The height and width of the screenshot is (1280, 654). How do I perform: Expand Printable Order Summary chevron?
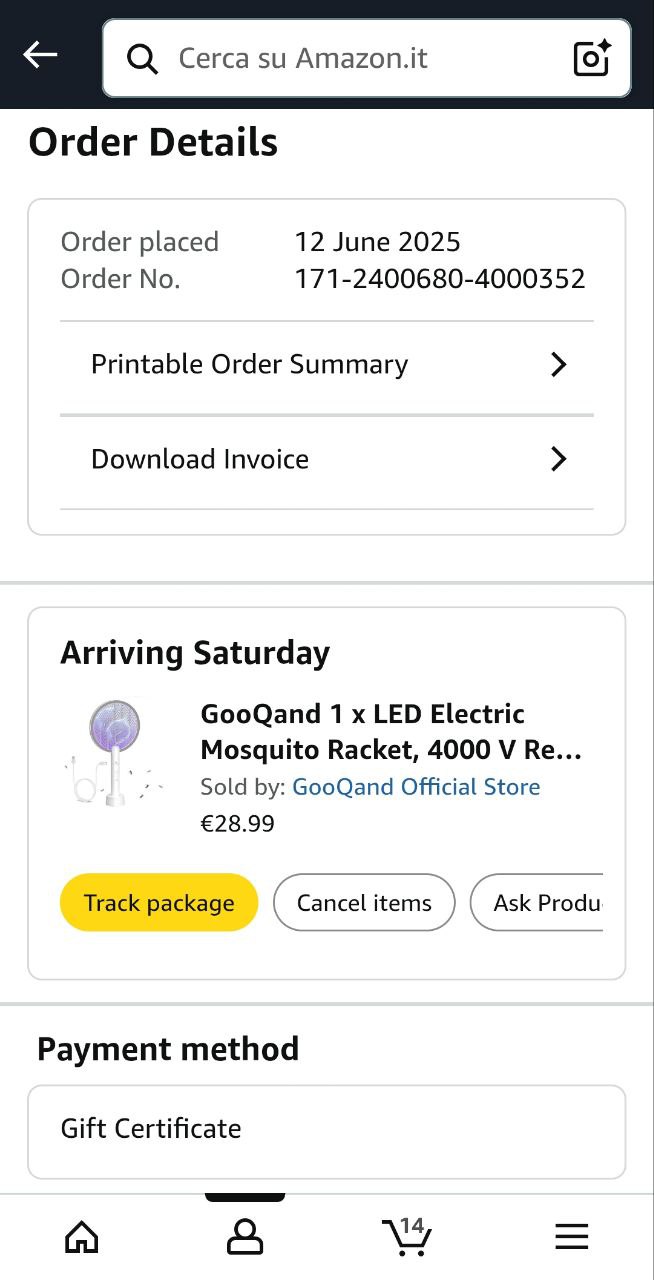click(x=559, y=365)
